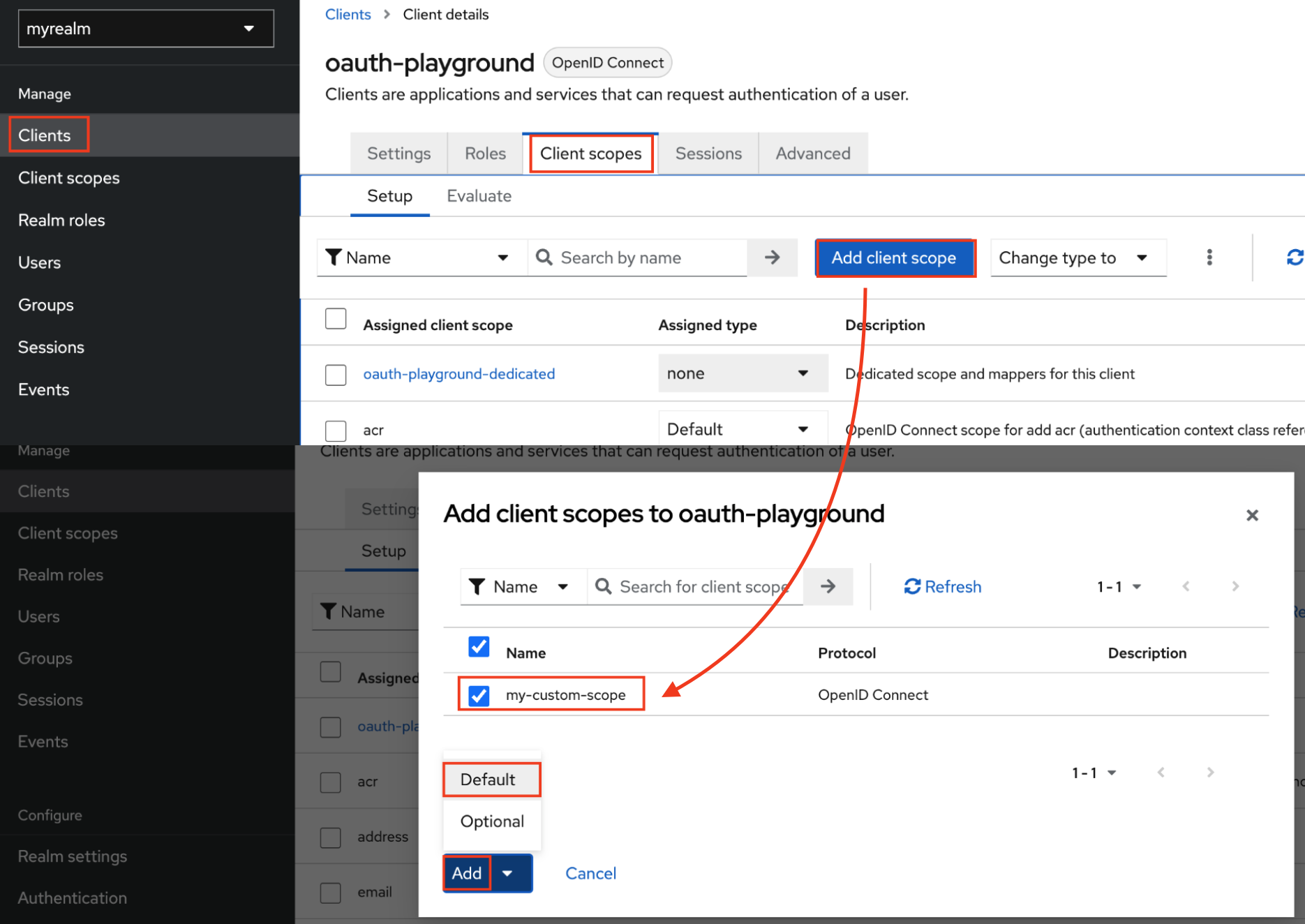Switch to the Roles tab
This screenshot has width=1305, height=924.
tap(486, 154)
